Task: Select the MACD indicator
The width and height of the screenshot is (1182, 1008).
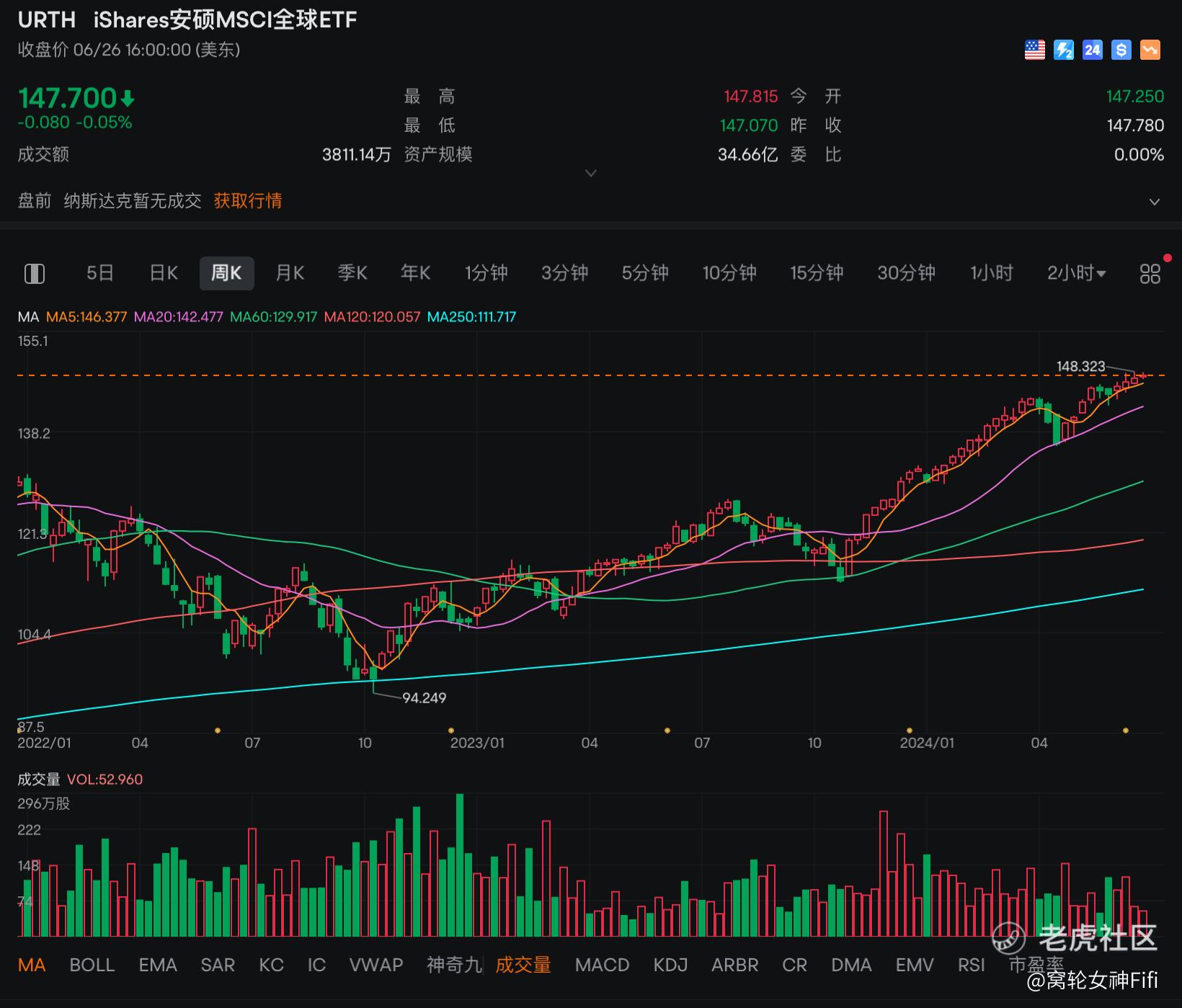Action: click(x=603, y=965)
